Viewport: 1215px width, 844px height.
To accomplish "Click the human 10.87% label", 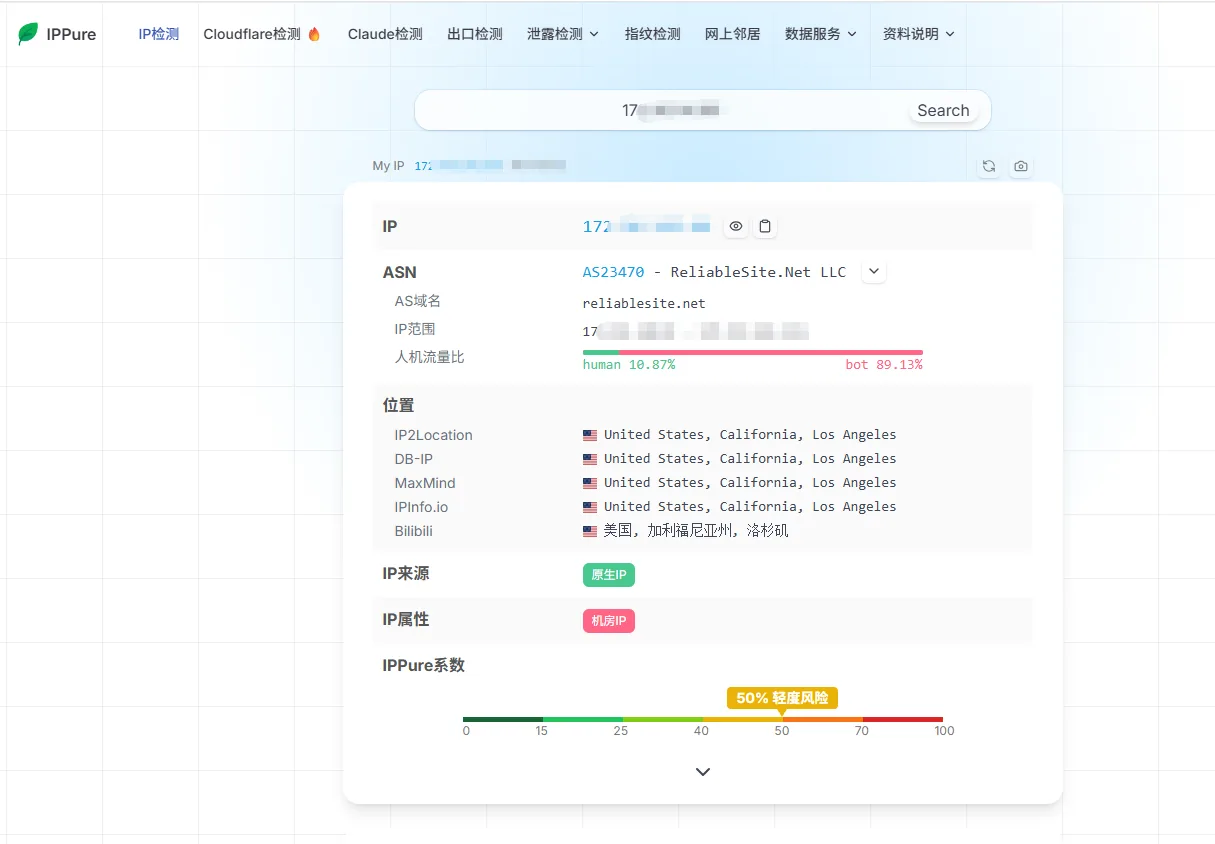I will [629, 365].
